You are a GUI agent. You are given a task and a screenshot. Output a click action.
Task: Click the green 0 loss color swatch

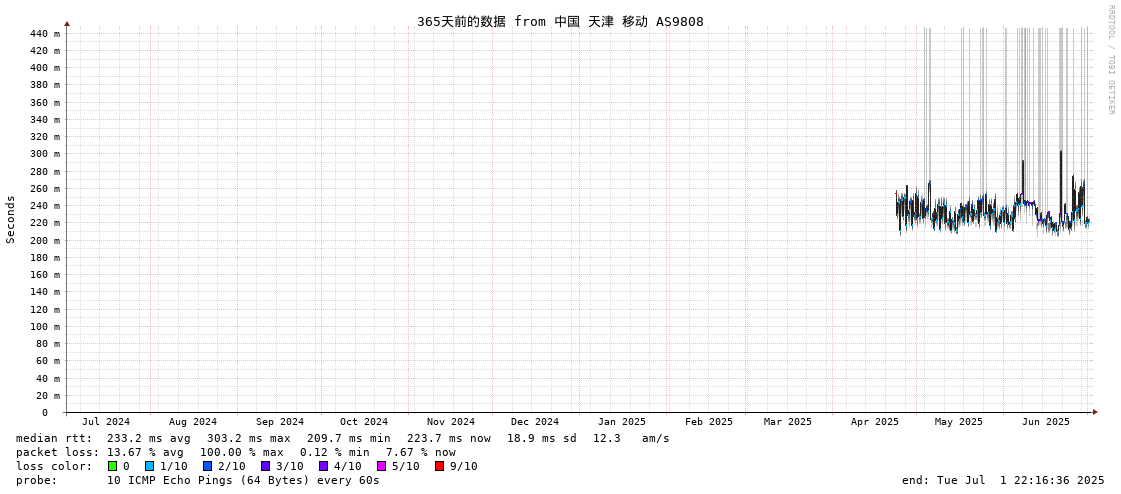(112, 466)
